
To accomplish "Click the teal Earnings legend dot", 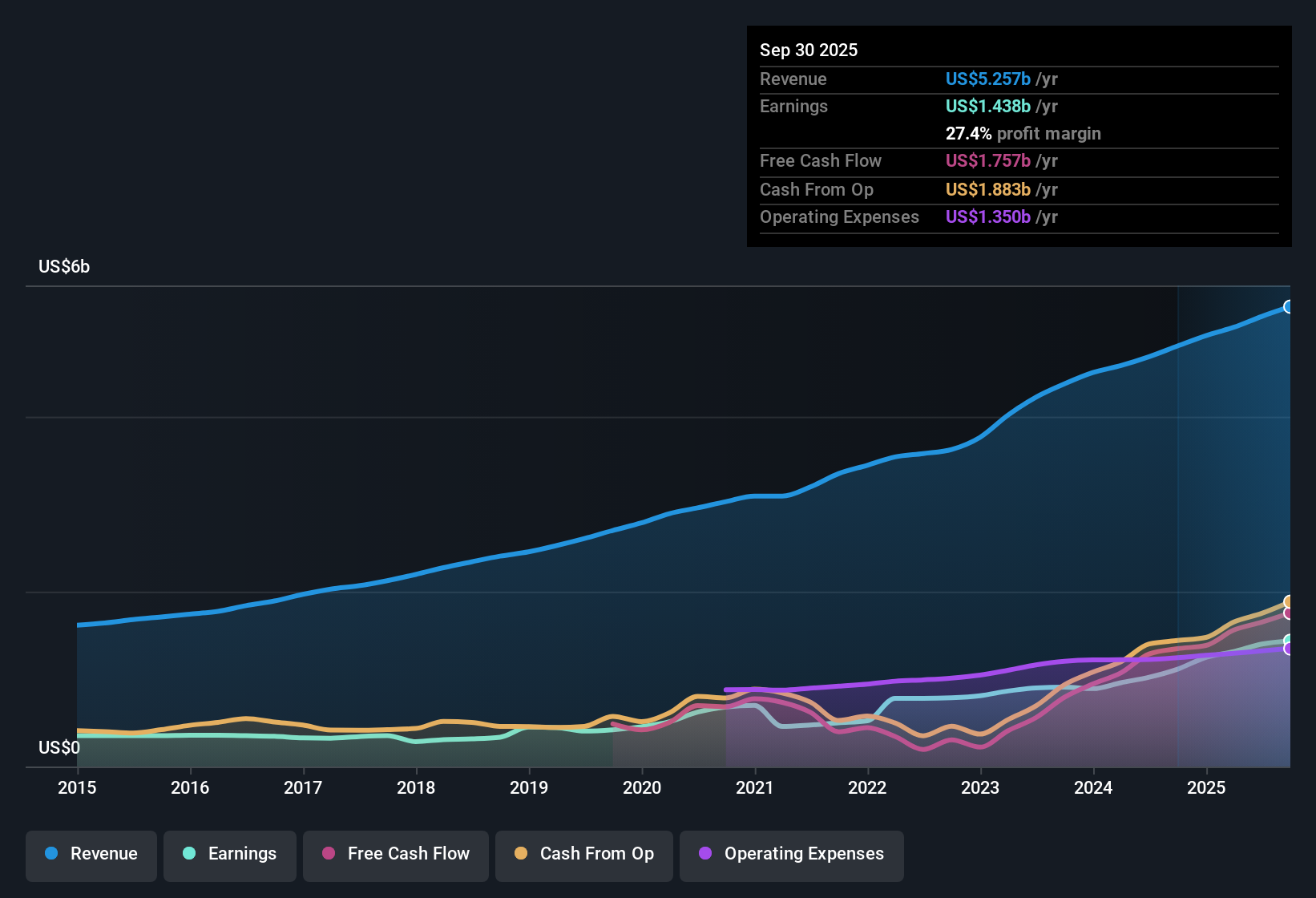I will point(190,854).
